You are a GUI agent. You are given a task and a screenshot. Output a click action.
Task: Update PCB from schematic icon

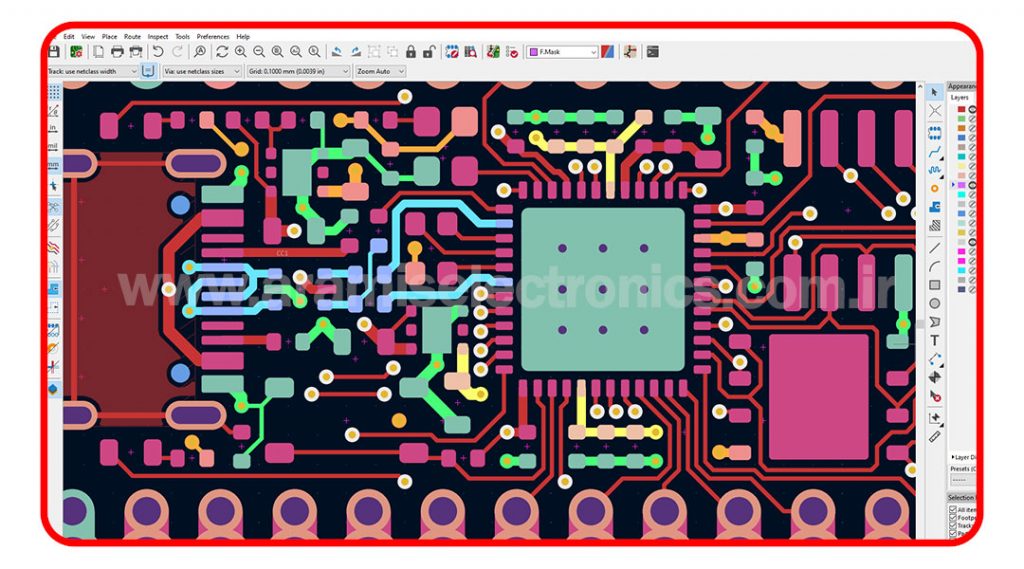click(494, 52)
